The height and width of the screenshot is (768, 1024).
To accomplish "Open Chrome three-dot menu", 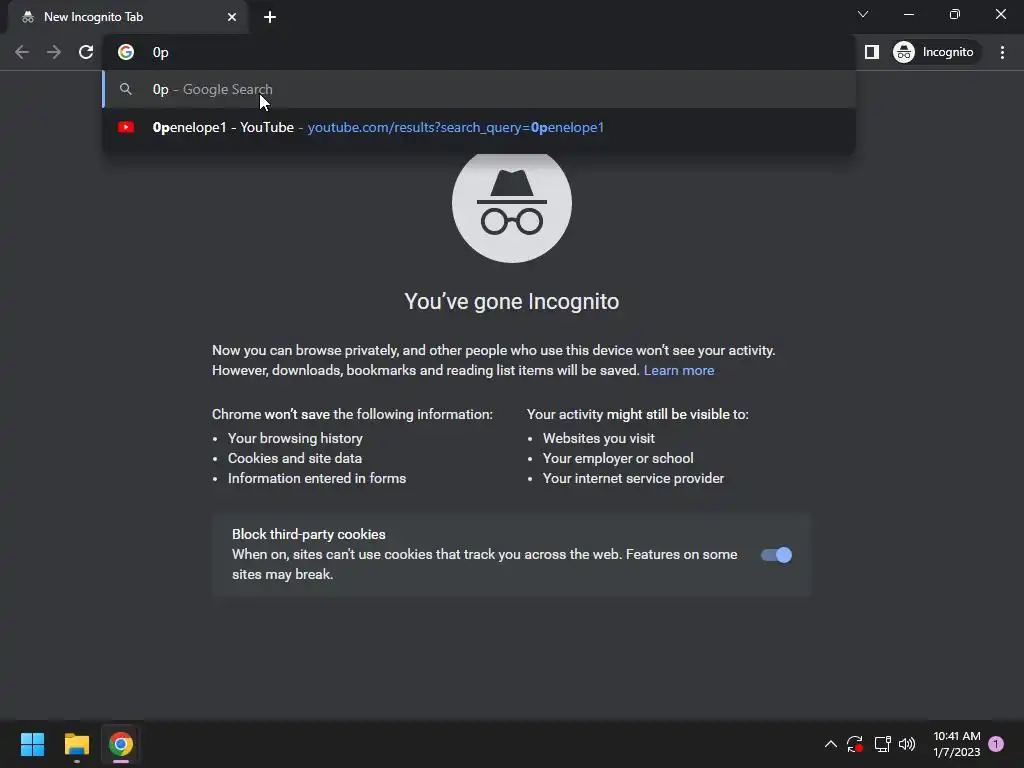I will [x=1002, y=52].
